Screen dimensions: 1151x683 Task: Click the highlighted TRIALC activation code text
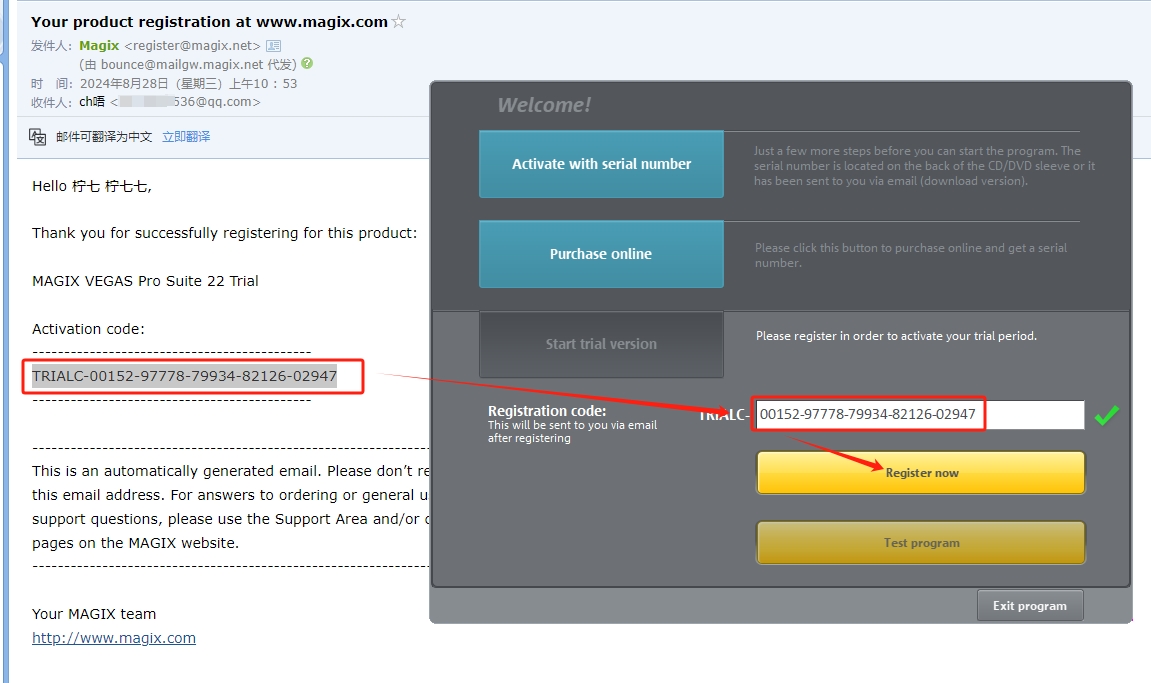pyautogui.click(x=184, y=376)
